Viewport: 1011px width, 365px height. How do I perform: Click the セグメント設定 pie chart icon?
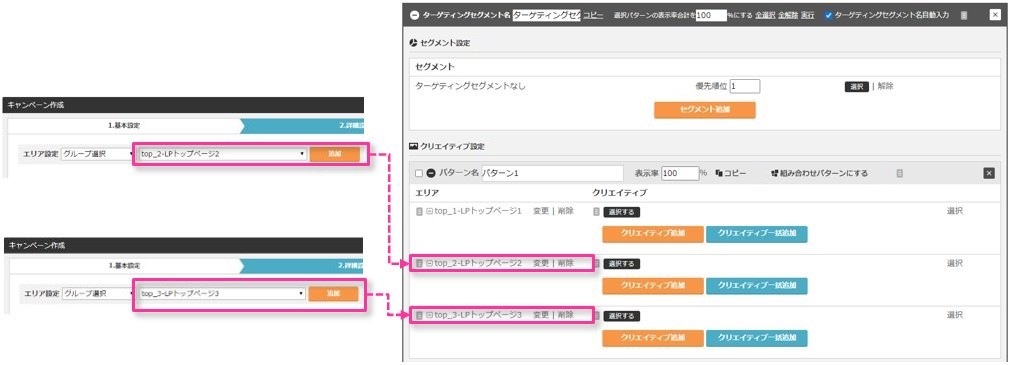[x=413, y=43]
